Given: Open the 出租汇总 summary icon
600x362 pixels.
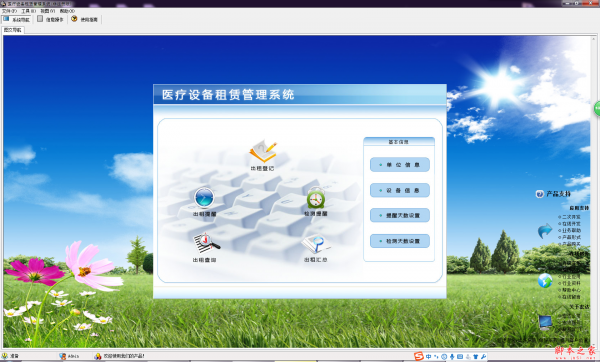Looking at the screenshot, I should (316, 244).
